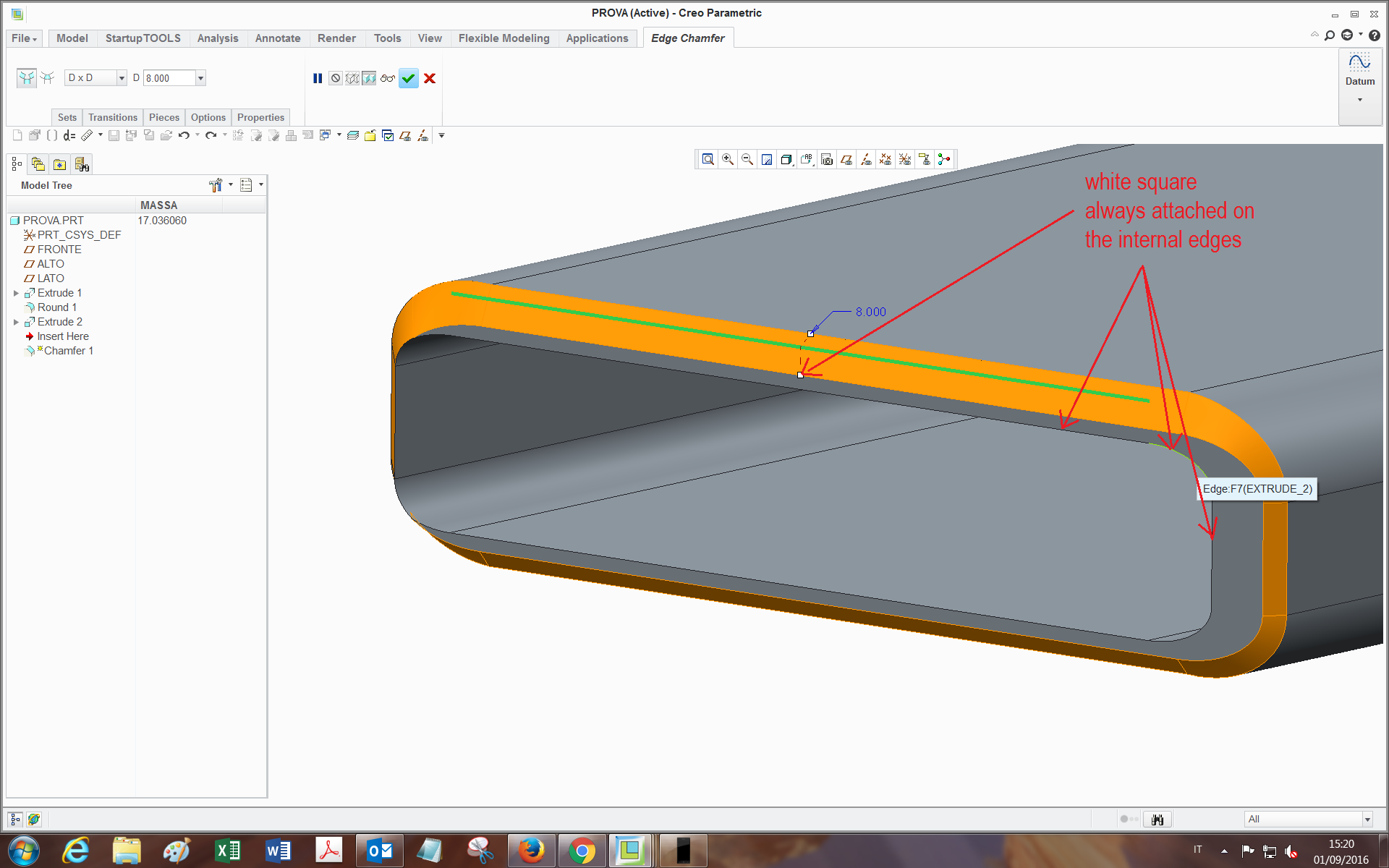Image resolution: width=1389 pixels, height=868 pixels.
Task: Open the Transitions panel
Action: (112, 117)
